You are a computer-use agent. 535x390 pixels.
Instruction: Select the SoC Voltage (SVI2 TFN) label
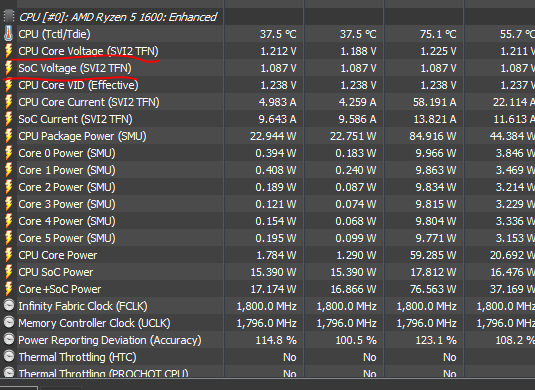point(75,68)
